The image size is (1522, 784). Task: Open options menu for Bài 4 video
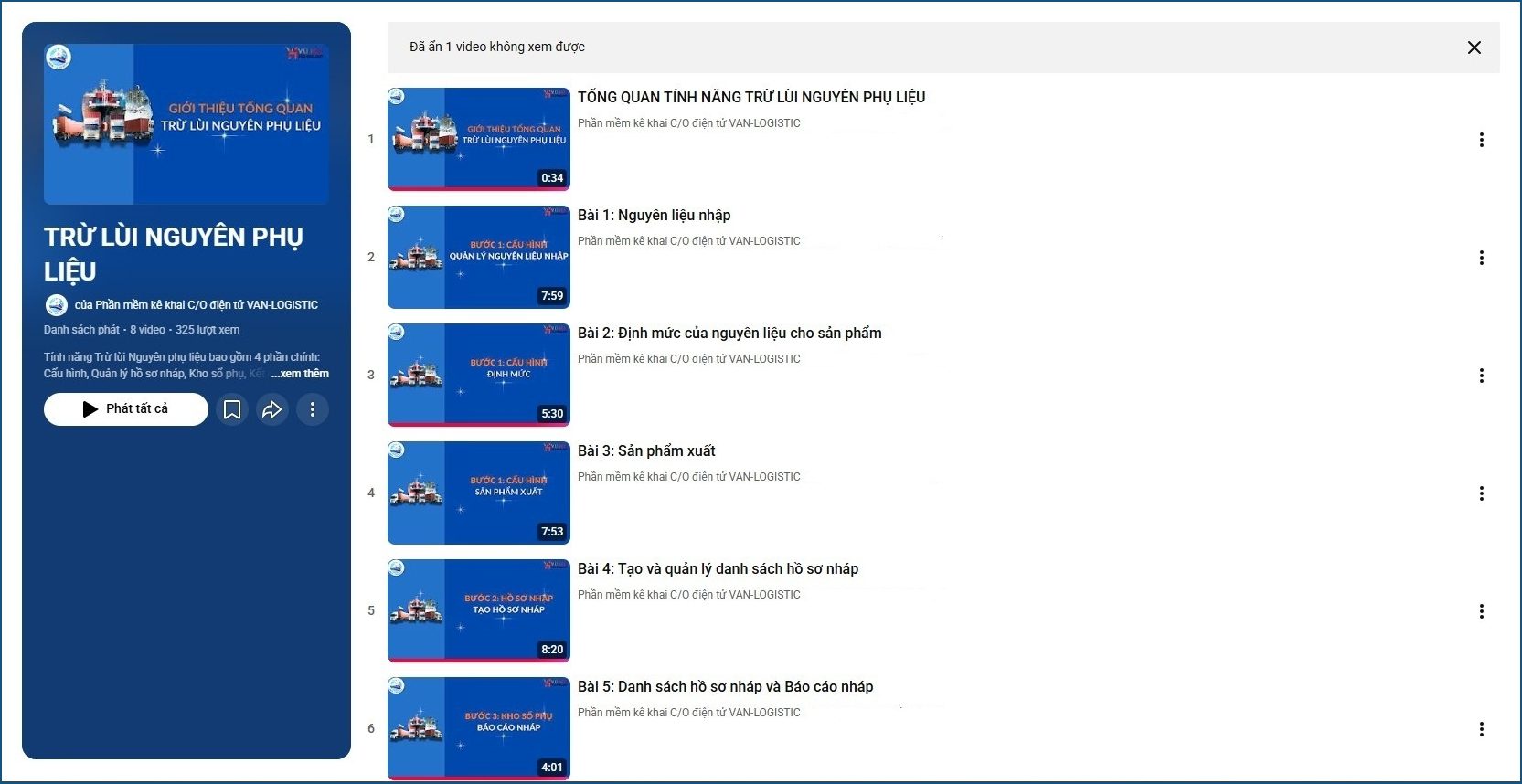(1481, 611)
